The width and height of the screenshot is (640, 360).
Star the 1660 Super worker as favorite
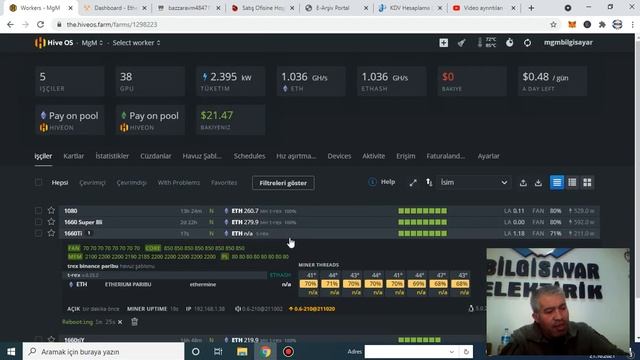[x=51, y=222]
